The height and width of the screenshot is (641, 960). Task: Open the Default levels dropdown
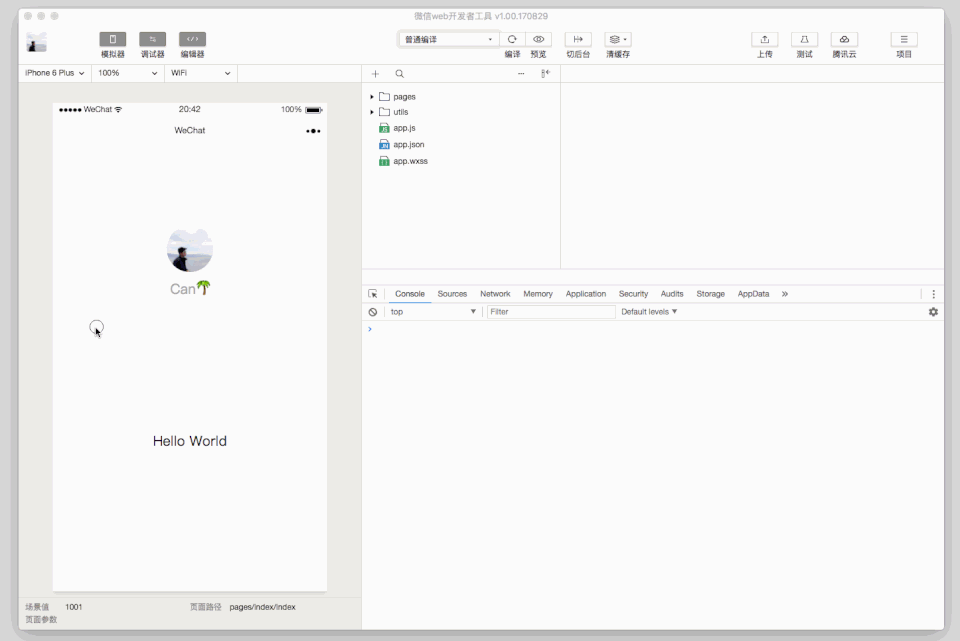click(x=650, y=312)
